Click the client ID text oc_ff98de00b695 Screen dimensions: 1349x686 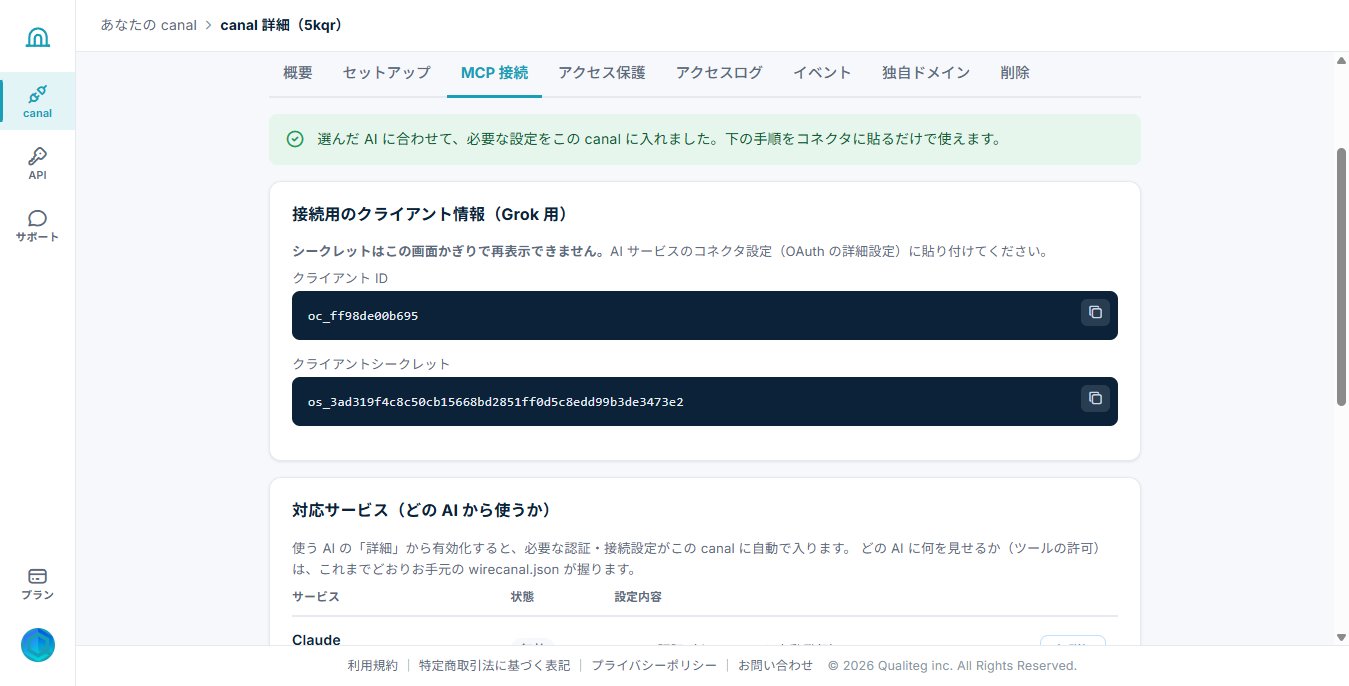(x=363, y=316)
